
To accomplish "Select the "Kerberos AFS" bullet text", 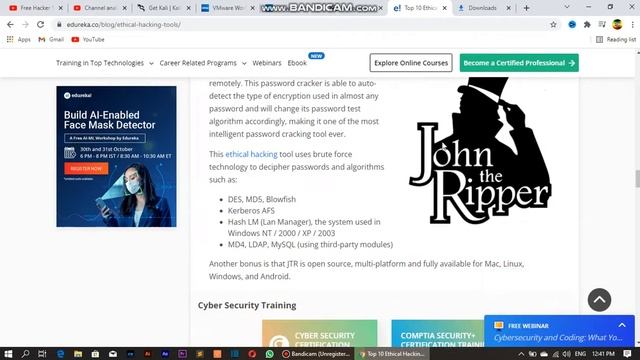I will [x=251, y=211].
